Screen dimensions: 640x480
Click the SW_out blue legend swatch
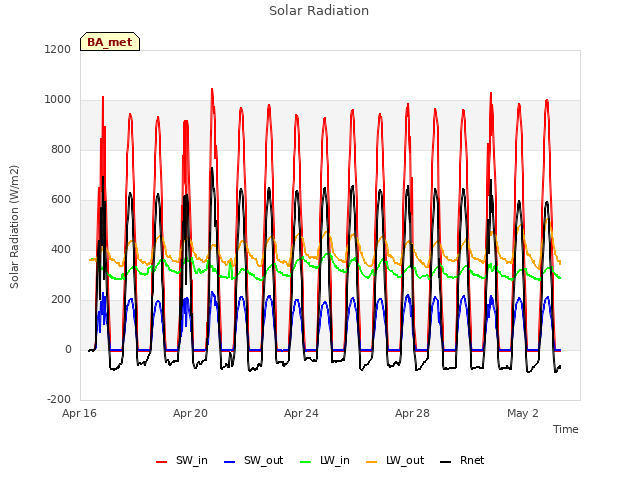(x=230, y=462)
